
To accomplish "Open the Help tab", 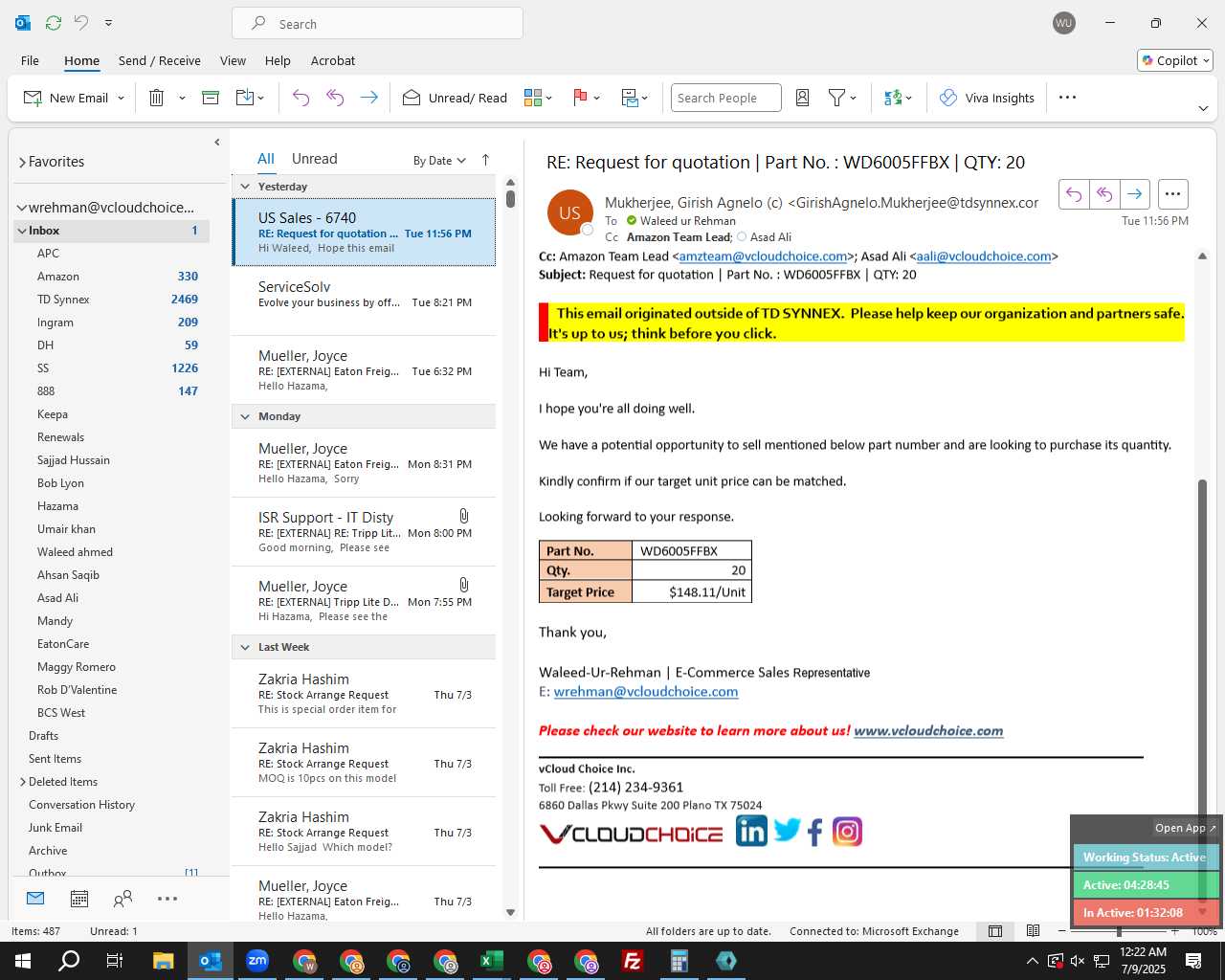I will (278, 60).
